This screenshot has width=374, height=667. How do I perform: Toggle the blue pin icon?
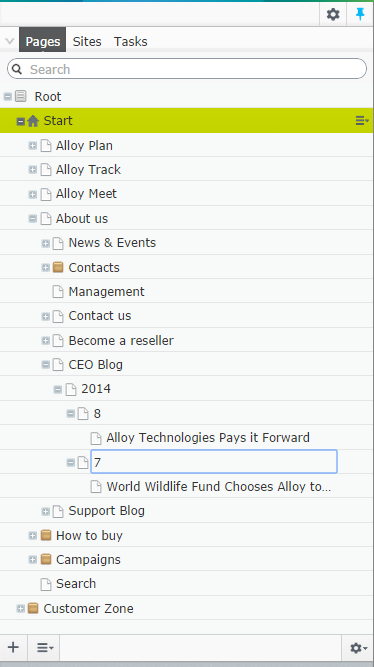tap(360, 14)
